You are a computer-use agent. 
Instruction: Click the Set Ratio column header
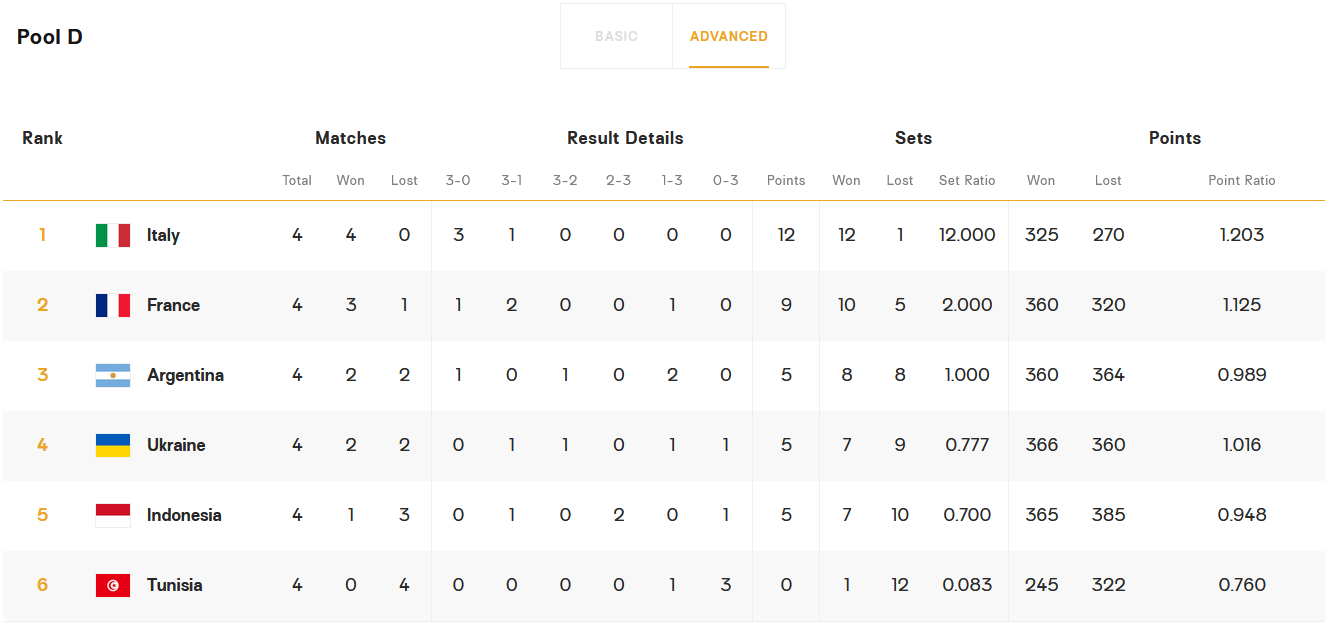(x=967, y=181)
